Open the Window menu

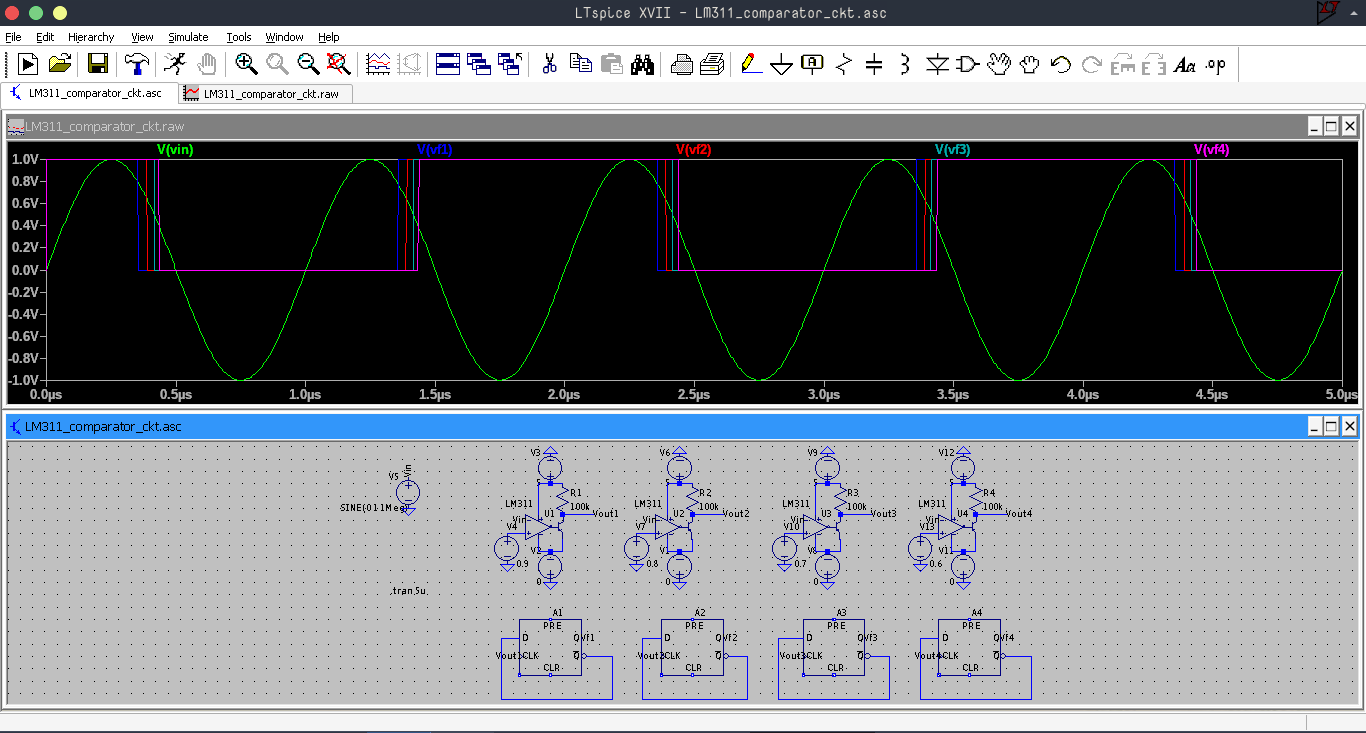[285, 37]
